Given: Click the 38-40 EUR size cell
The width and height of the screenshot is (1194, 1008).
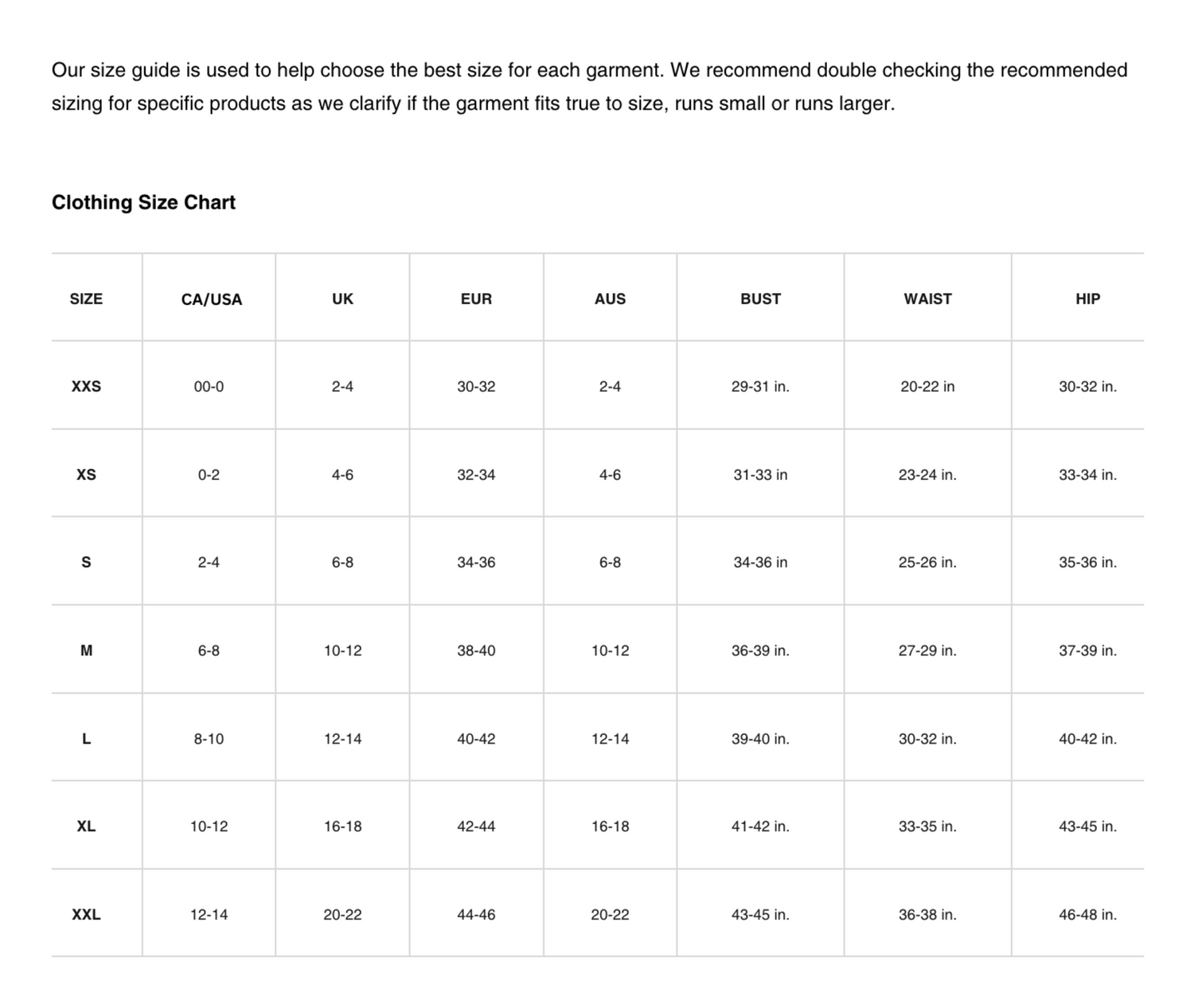Looking at the screenshot, I should (476, 651).
